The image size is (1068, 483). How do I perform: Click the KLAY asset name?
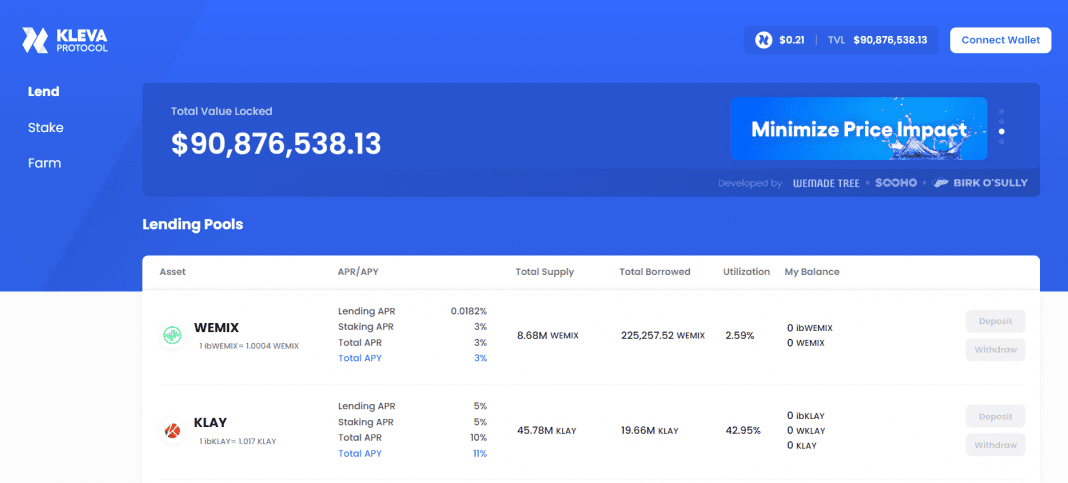coord(210,422)
